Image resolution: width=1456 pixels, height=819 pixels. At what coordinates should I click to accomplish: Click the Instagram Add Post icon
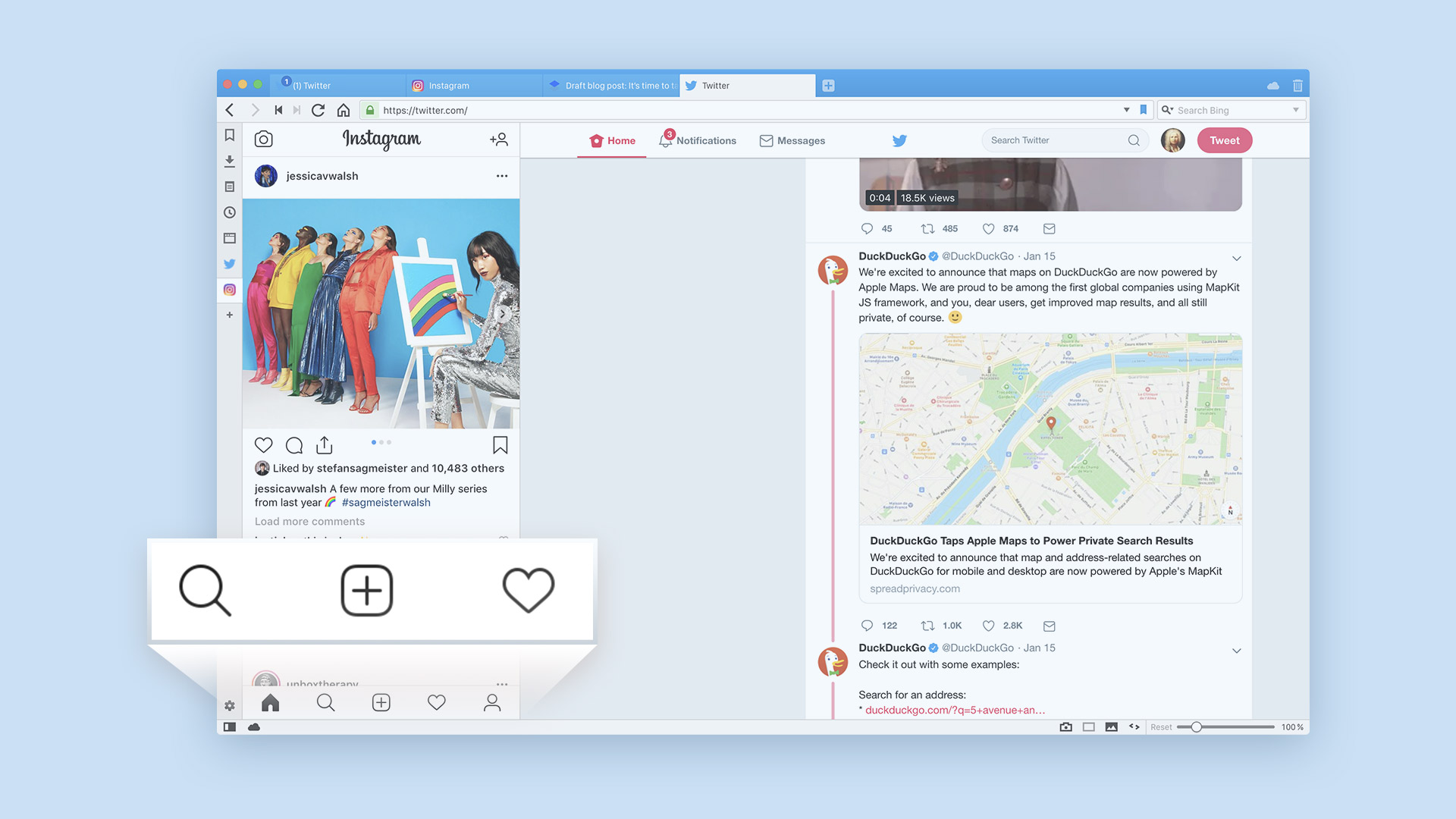380,703
